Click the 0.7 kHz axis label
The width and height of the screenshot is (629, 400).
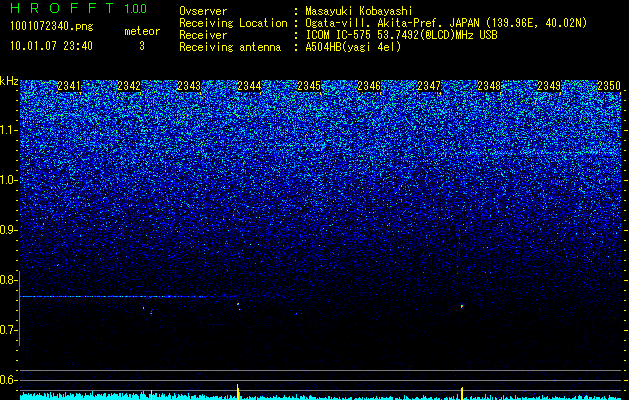pos(9,330)
